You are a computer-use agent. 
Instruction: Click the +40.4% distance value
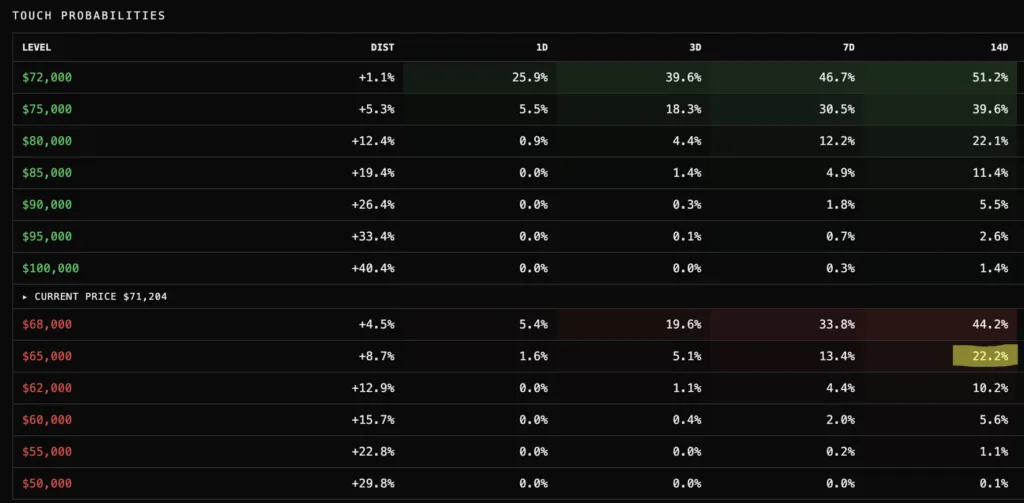(374, 268)
